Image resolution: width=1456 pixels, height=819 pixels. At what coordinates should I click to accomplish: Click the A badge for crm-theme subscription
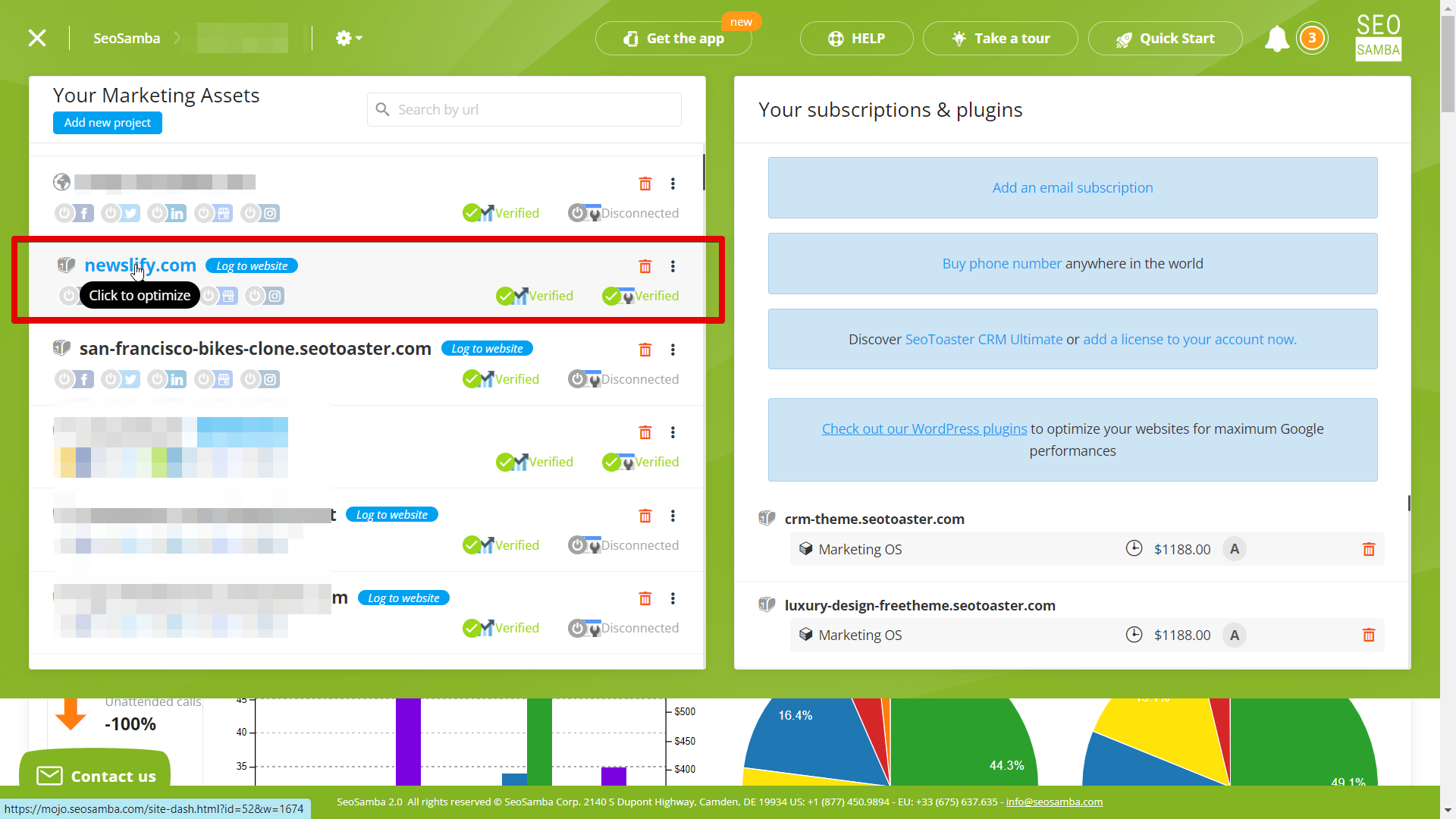coord(1235,549)
